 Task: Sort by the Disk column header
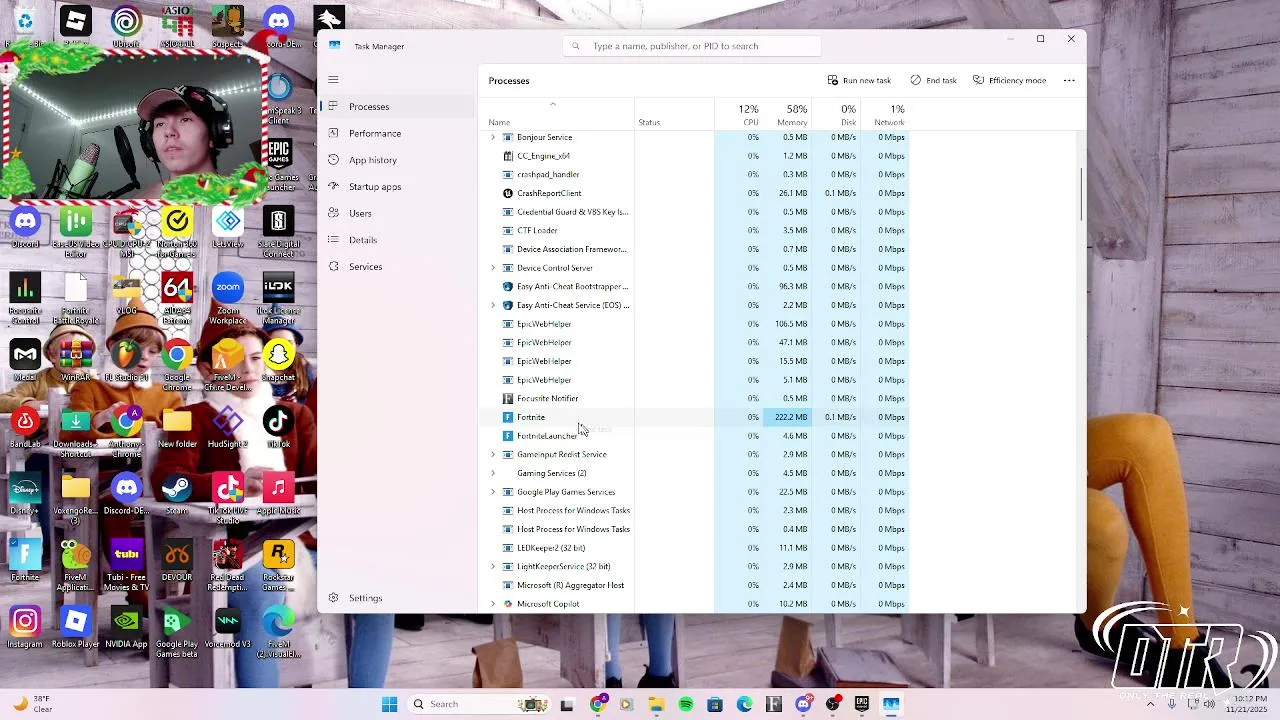coord(838,114)
